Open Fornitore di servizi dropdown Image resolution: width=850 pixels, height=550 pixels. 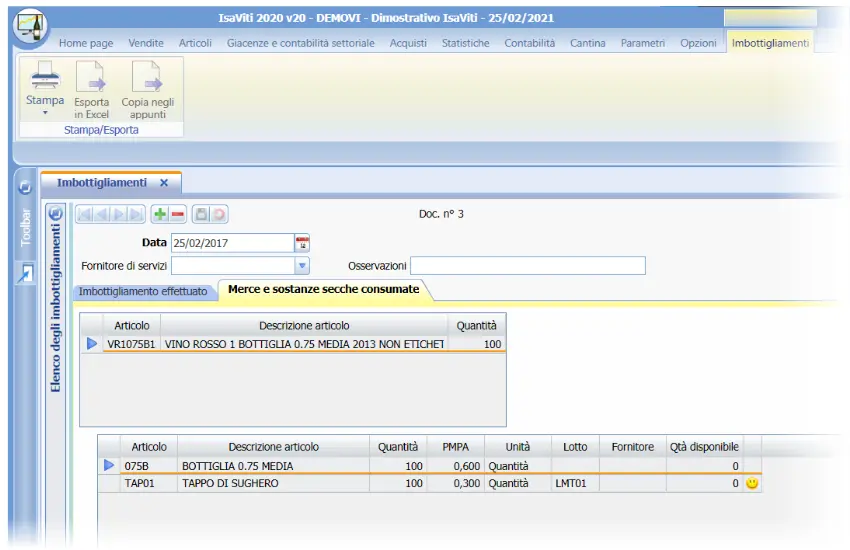pos(302,266)
